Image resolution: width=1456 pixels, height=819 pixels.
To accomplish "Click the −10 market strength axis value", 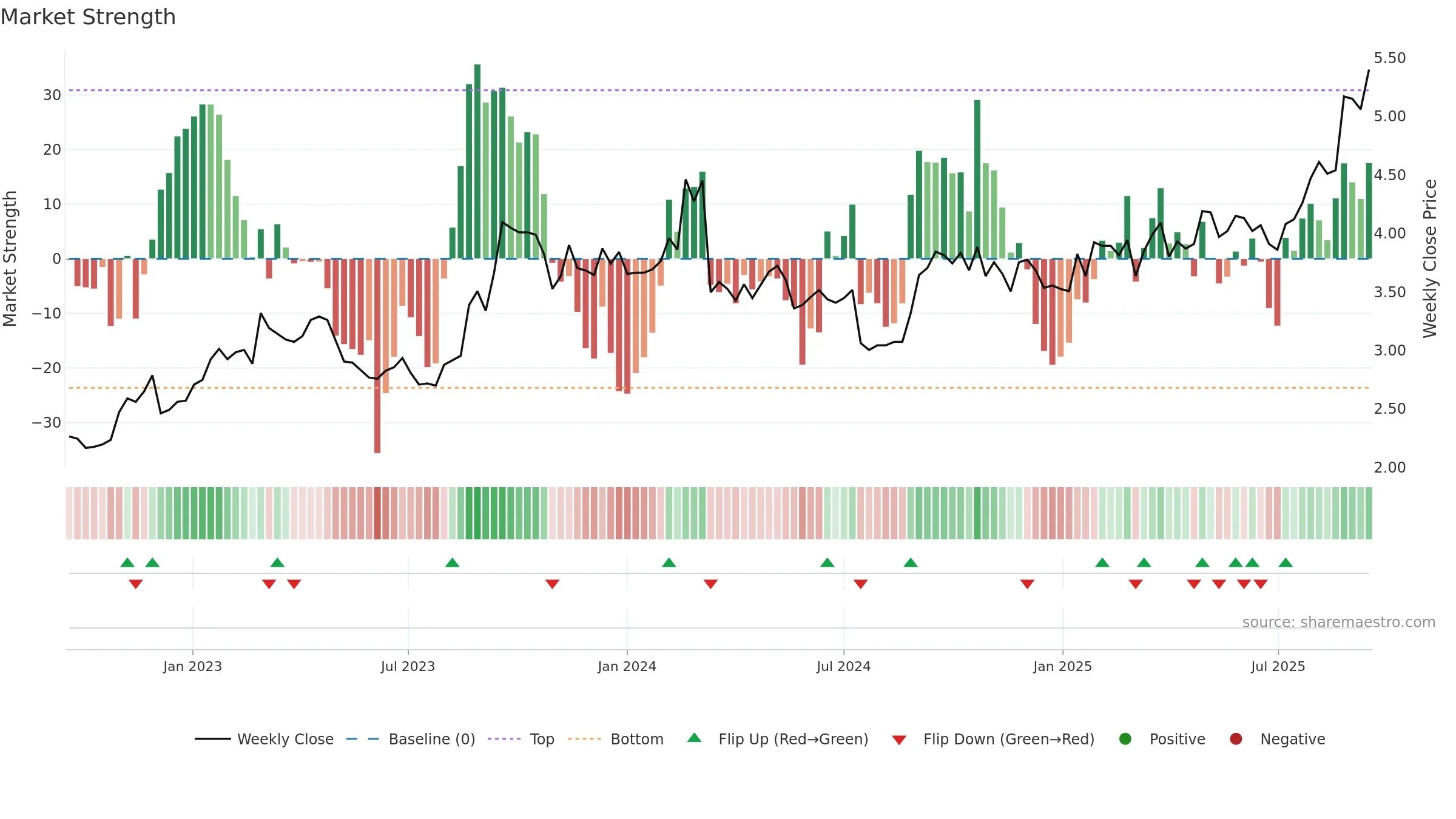I will tap(47, 313).
